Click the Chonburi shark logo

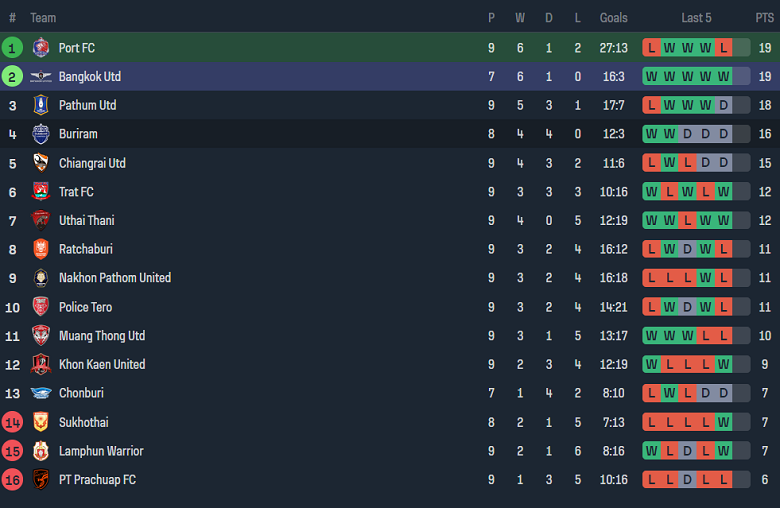point(41,393)
